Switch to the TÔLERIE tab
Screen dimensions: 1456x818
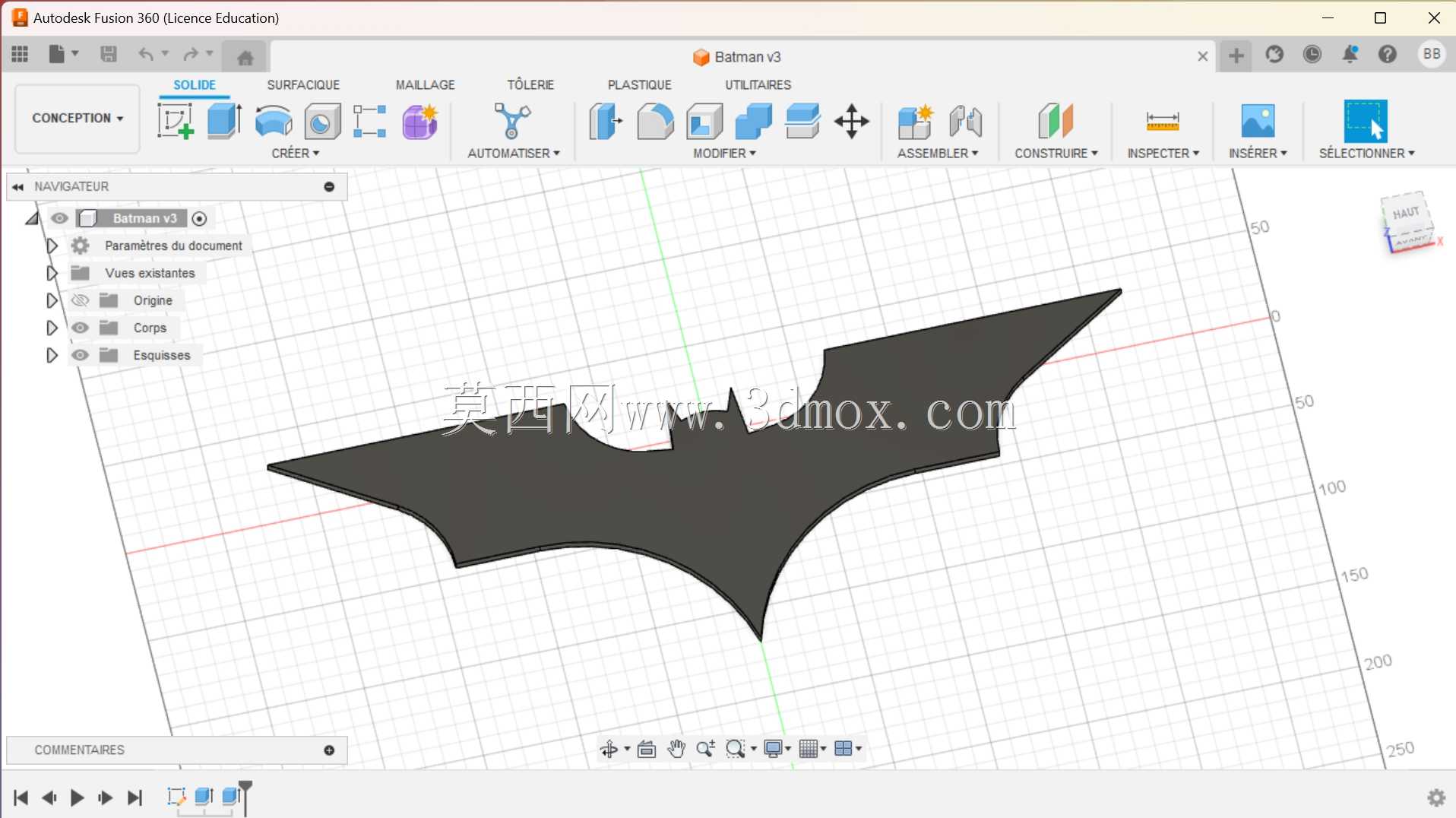point(530,85)
